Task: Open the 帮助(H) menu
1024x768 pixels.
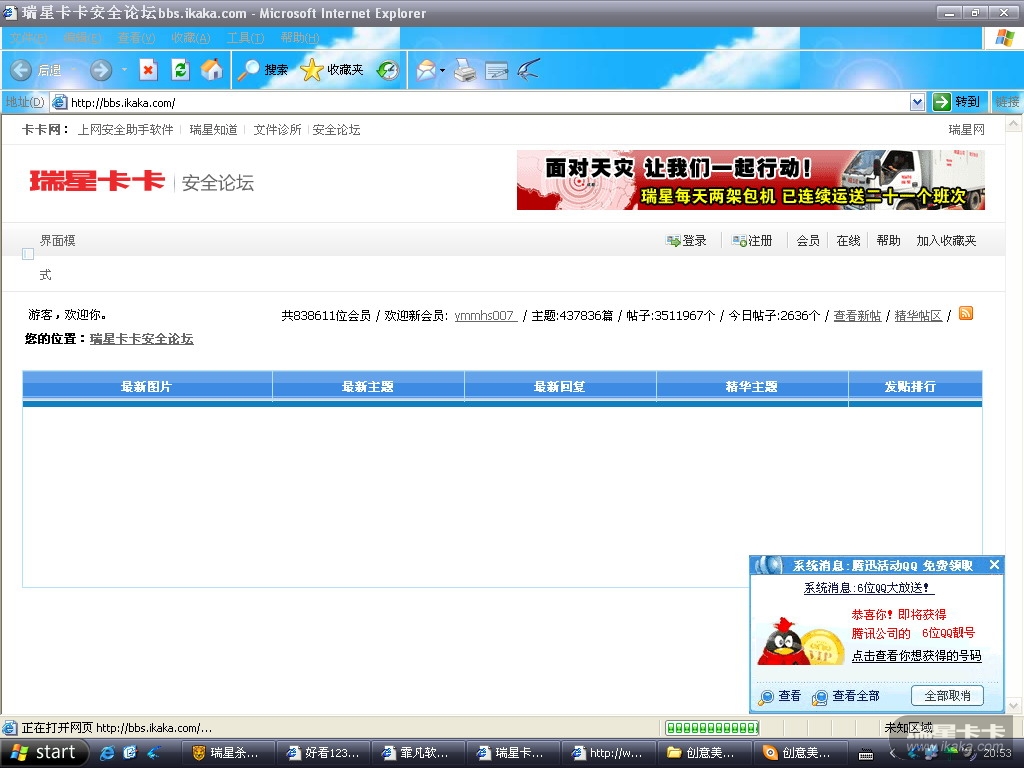Action: pyautogui.click(x=300, y=38)
